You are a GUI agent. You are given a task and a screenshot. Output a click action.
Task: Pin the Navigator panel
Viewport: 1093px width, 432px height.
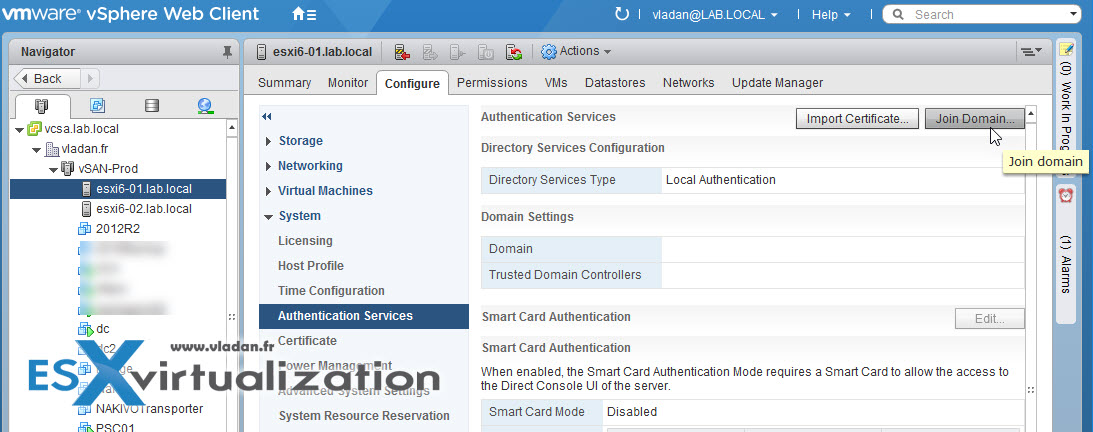point(227,52)
